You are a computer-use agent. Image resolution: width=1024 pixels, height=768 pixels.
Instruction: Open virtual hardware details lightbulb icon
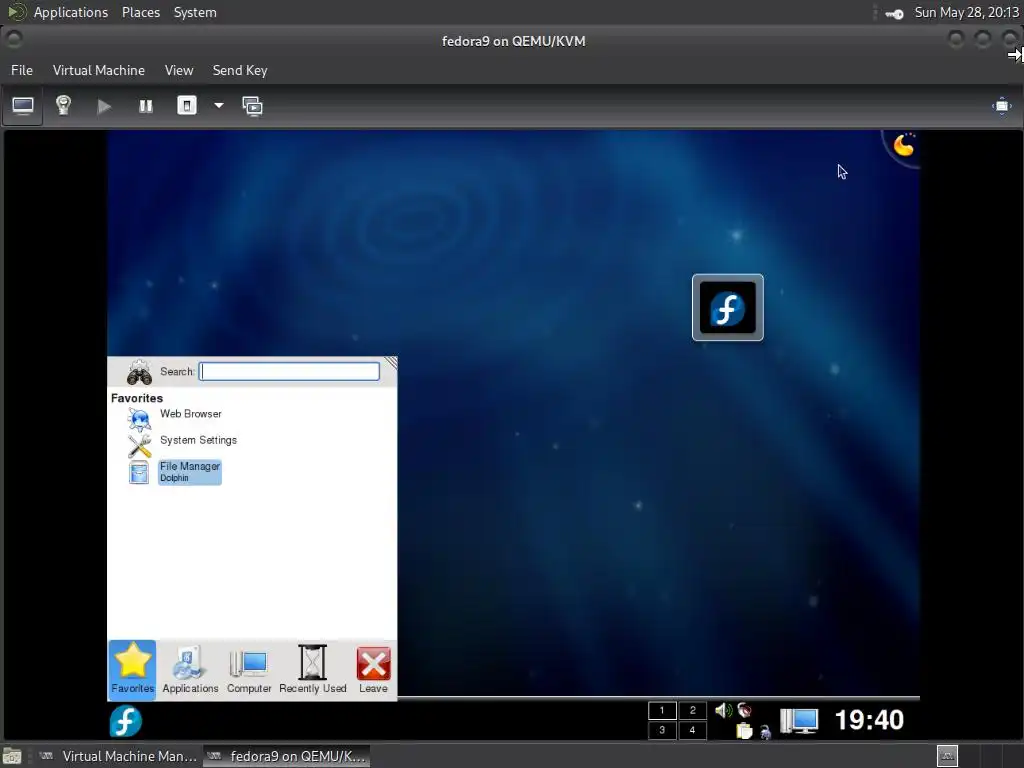coord(63,106)
